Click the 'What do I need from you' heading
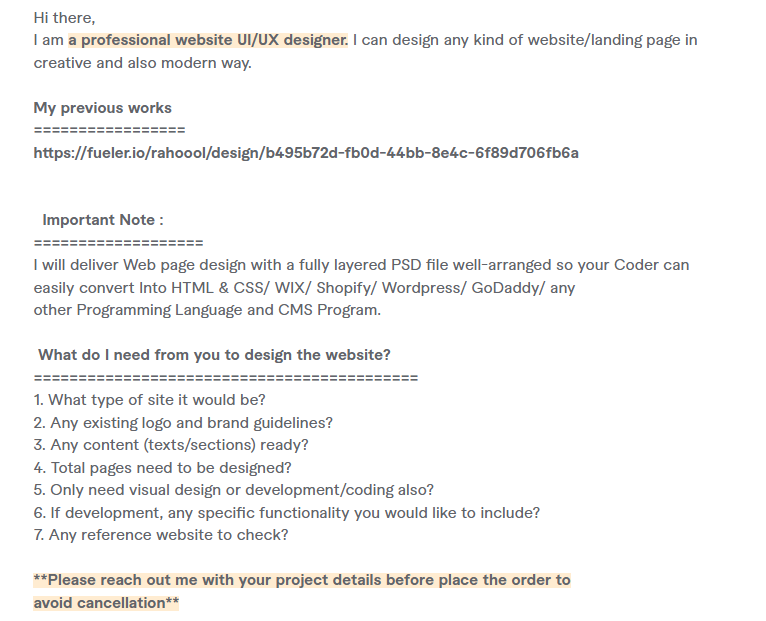Image resolution: width=766 pixels, height=621 pixels. 214,355
